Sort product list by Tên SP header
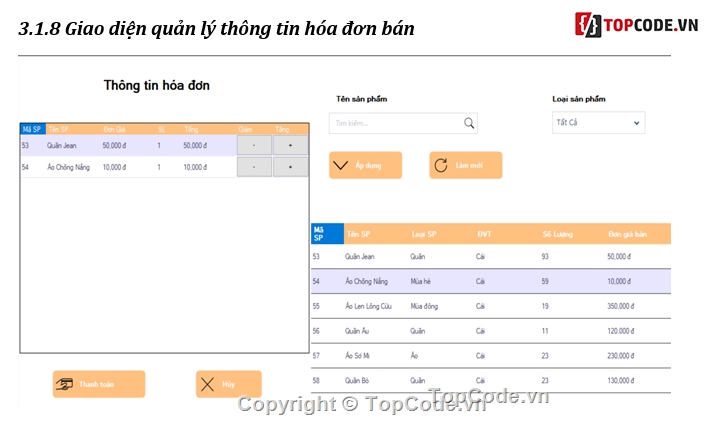The image size is (722, 425). (x=358, y=234)
